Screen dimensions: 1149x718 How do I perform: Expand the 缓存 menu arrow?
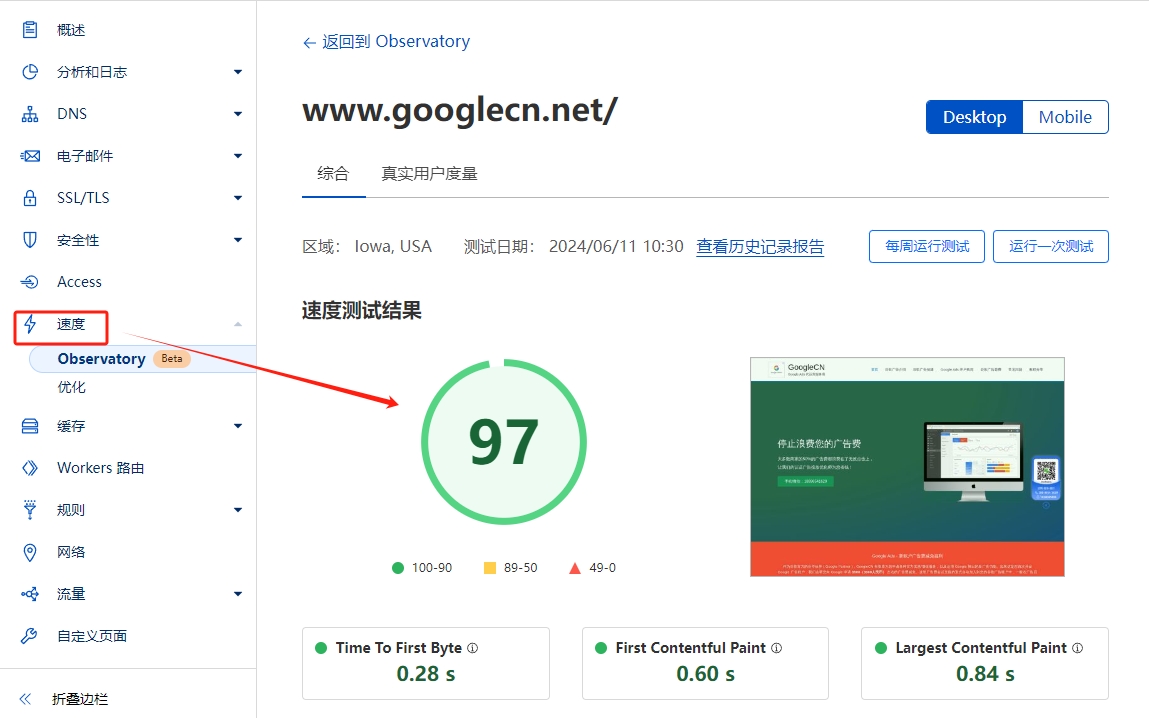pyautogui.click(x=237, y=426)
